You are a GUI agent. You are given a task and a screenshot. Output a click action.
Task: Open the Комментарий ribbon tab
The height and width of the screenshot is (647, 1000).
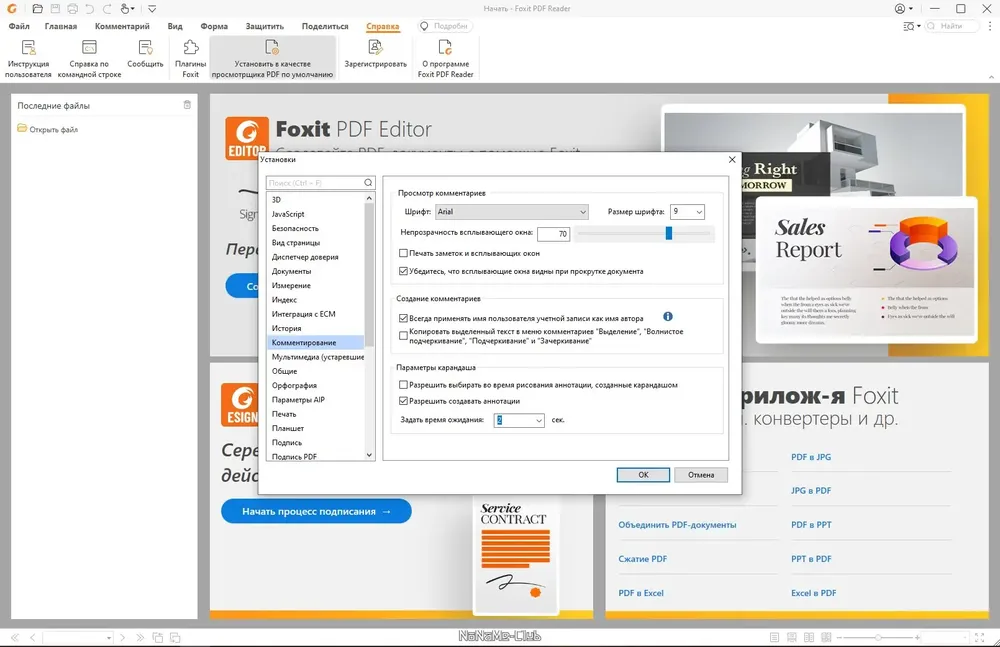[122, 26]
